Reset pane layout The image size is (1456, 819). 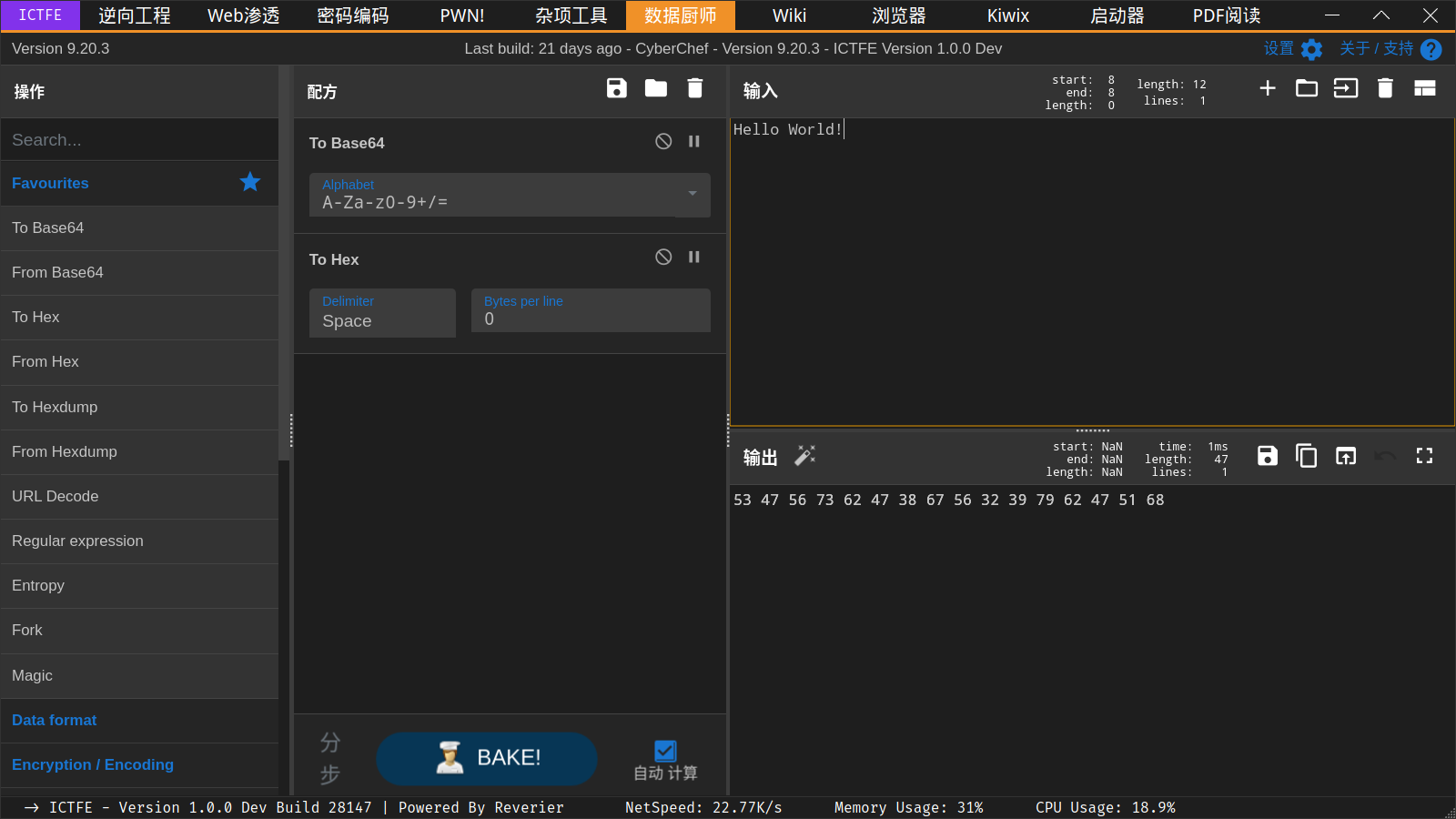pos(1425,88)
